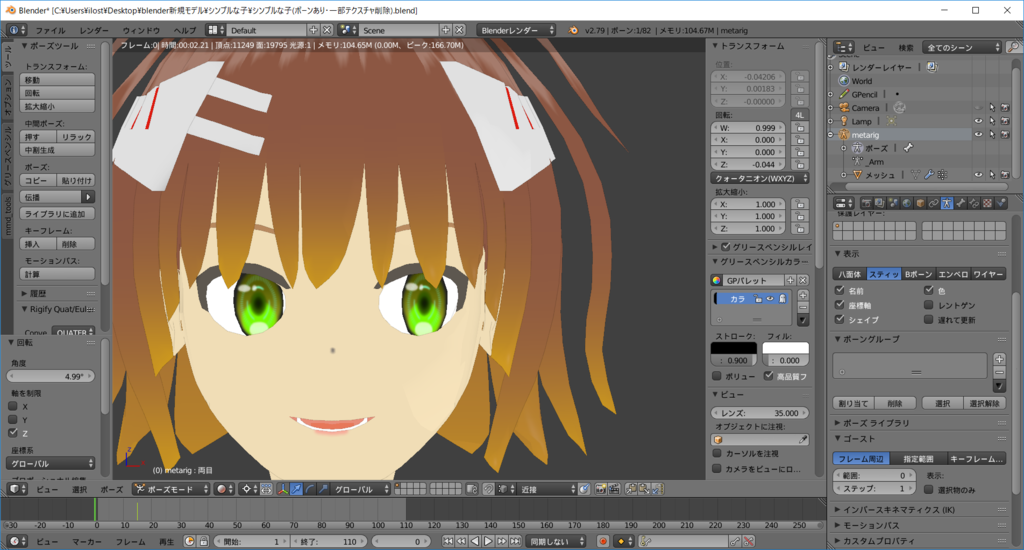This screenshot has height=550, width=1024.
Task: Open the 全てのシーン outliner filter dropdown
Action: (x=962, y=48)
